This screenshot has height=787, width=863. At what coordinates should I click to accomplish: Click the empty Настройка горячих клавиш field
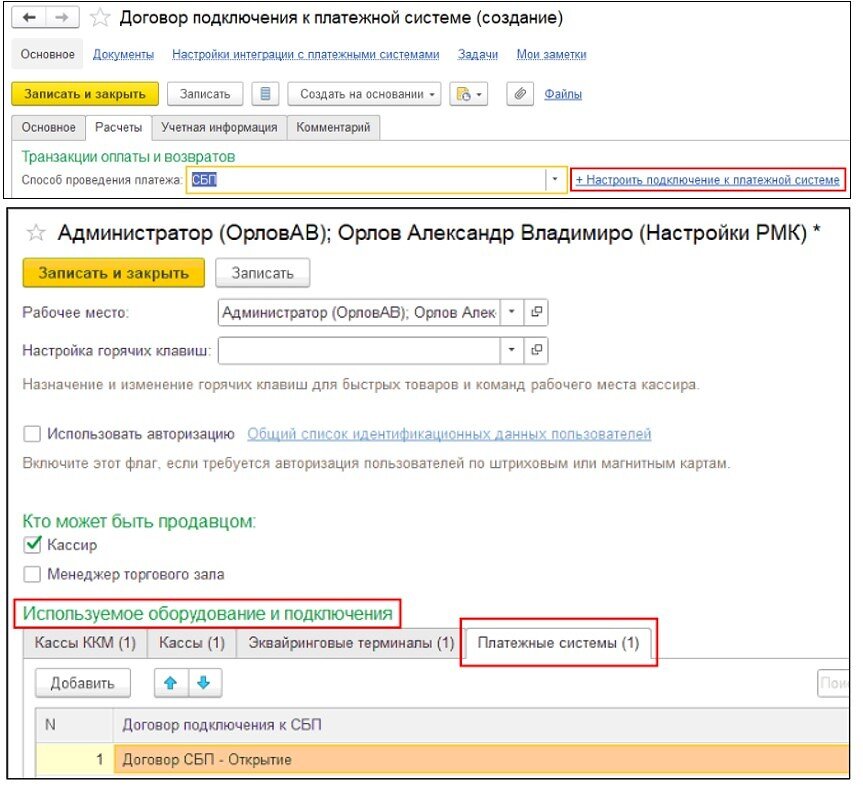359,349
